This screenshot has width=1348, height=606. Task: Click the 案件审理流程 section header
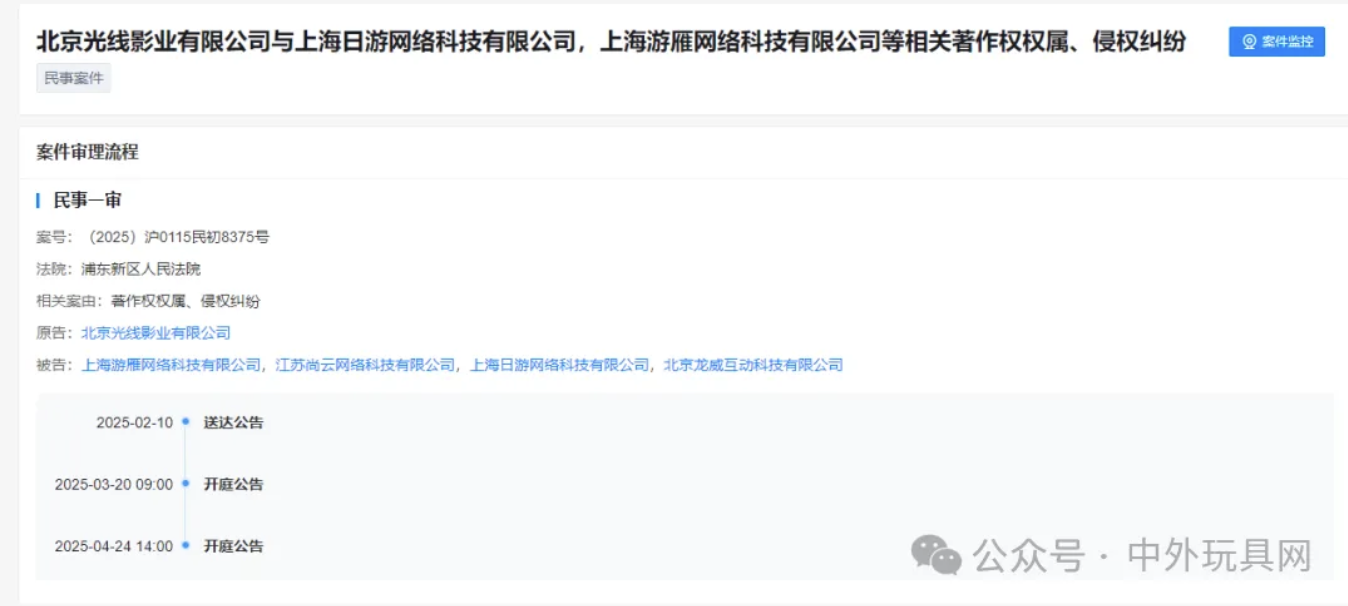point(88,152)
